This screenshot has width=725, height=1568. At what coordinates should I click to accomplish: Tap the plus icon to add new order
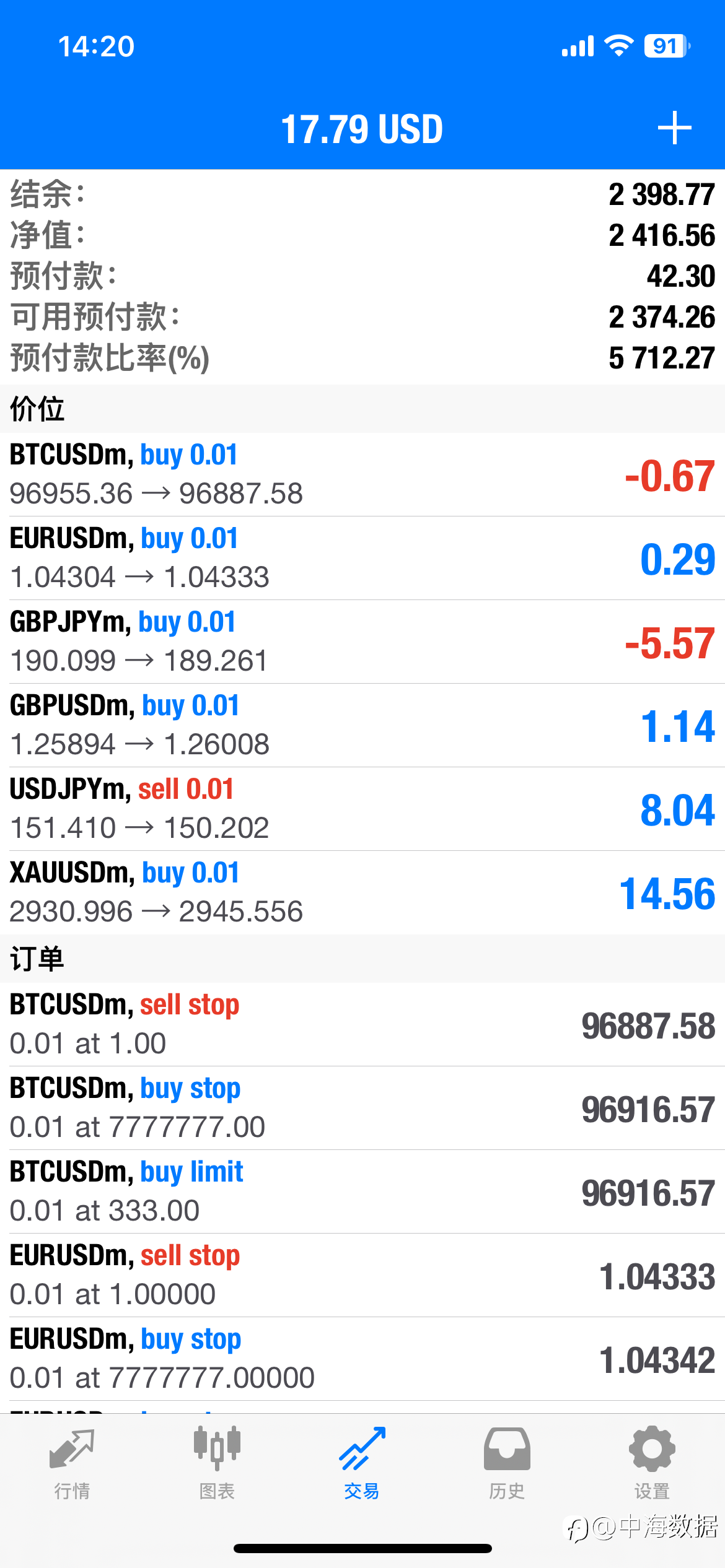(x=674, y=128)
